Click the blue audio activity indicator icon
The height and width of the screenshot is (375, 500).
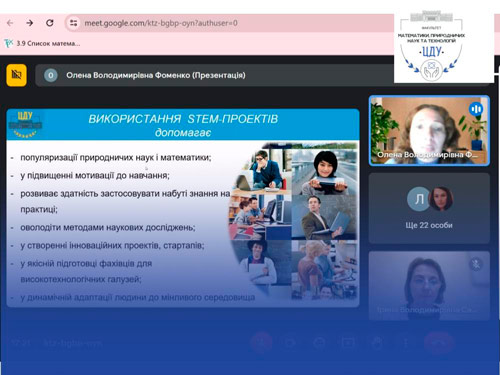(x=476, y=109)
